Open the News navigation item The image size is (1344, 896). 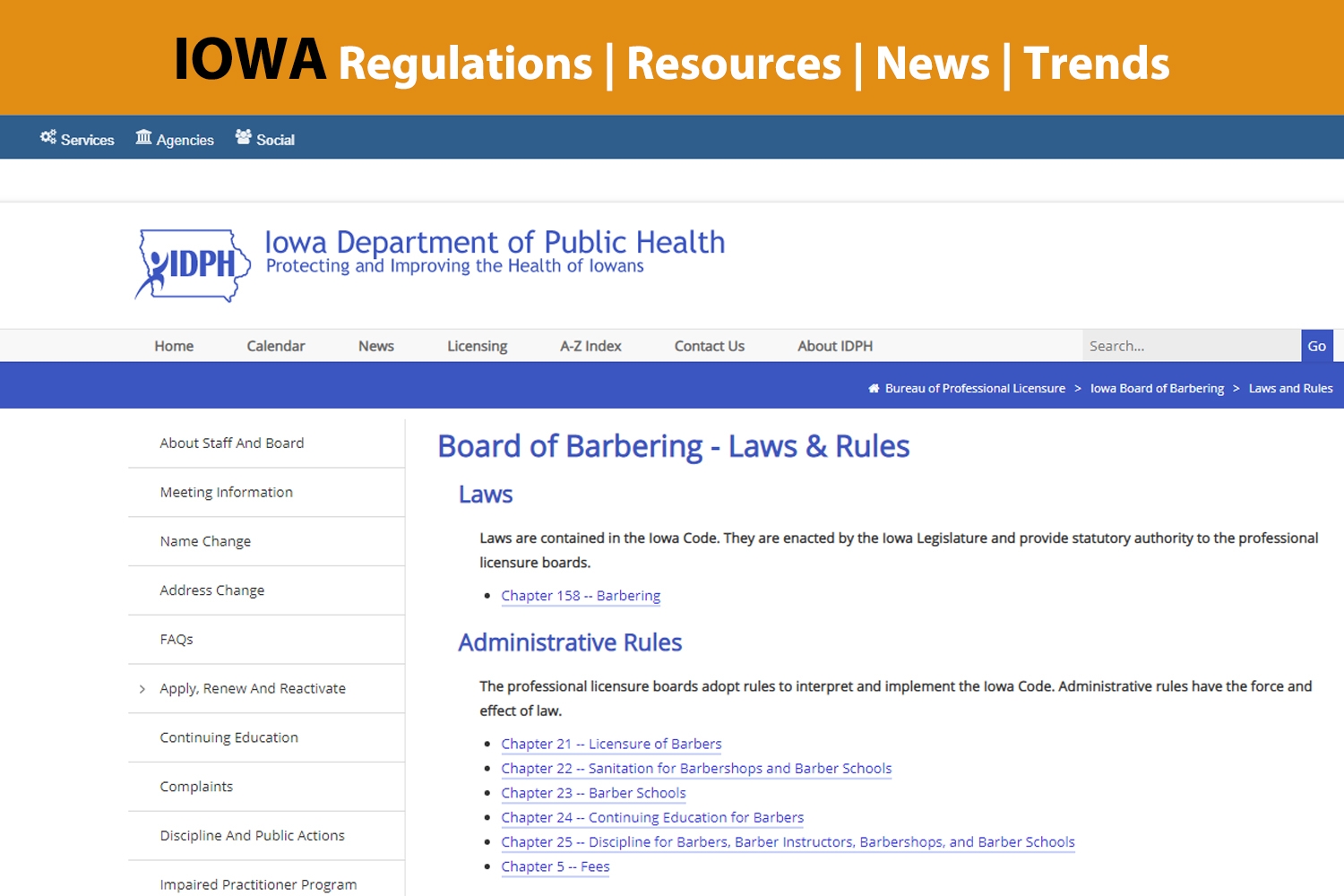(x=376, y=346)
